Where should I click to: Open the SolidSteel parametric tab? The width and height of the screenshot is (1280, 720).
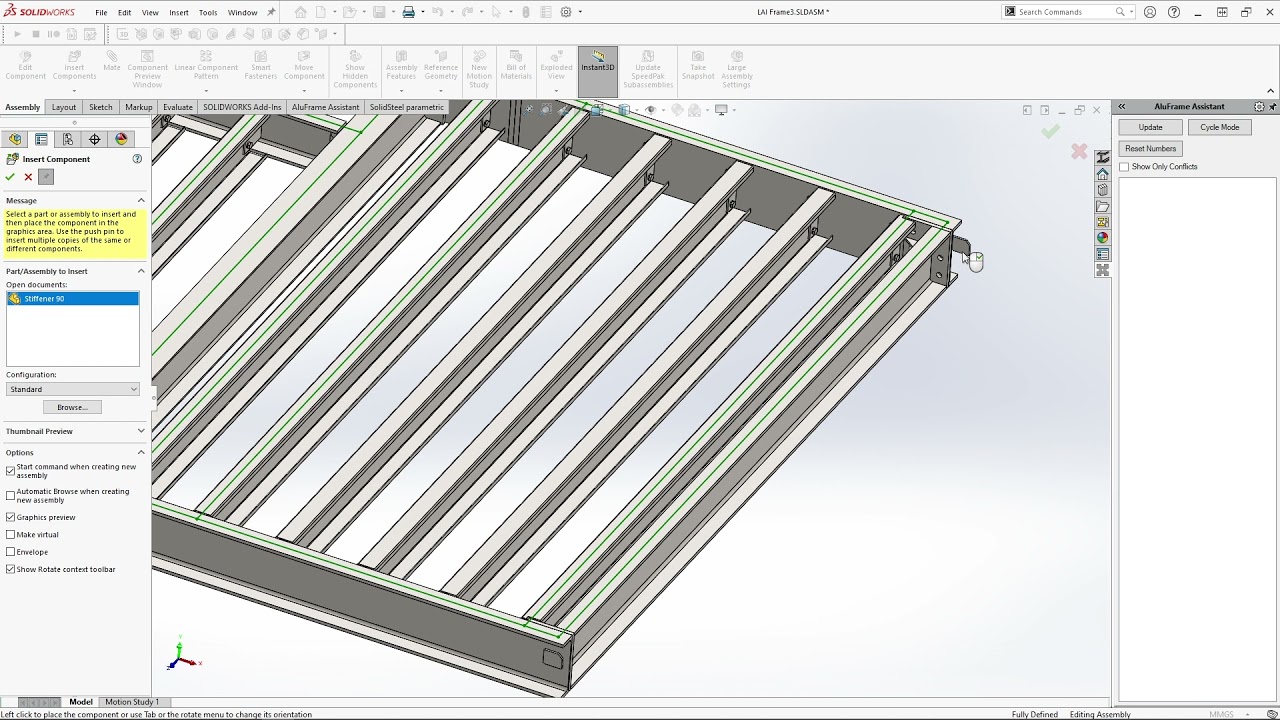point(407,107)
